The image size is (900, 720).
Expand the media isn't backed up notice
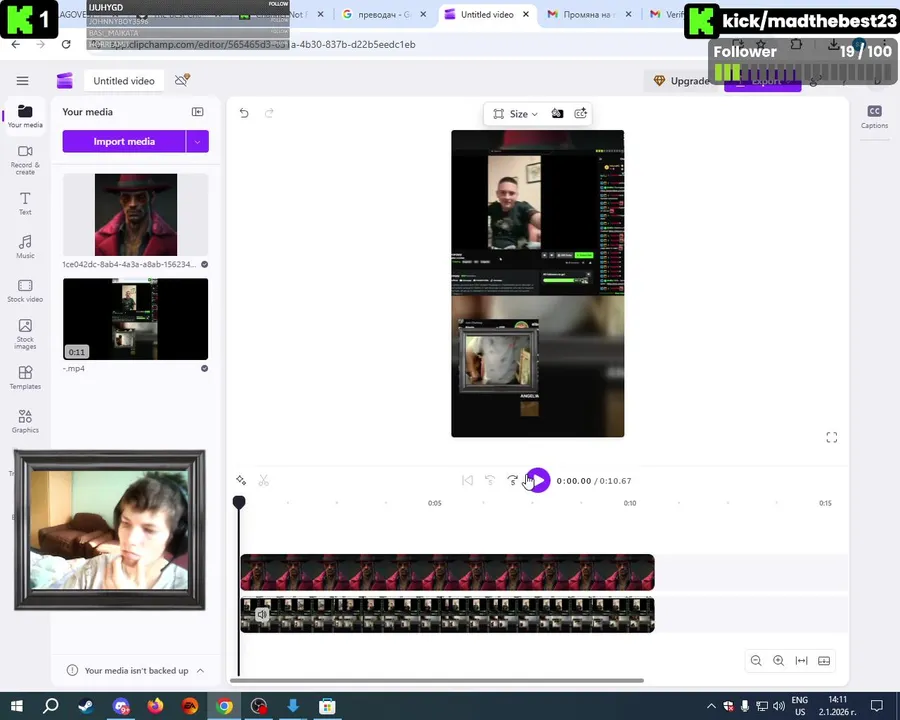tap(200, 671)
